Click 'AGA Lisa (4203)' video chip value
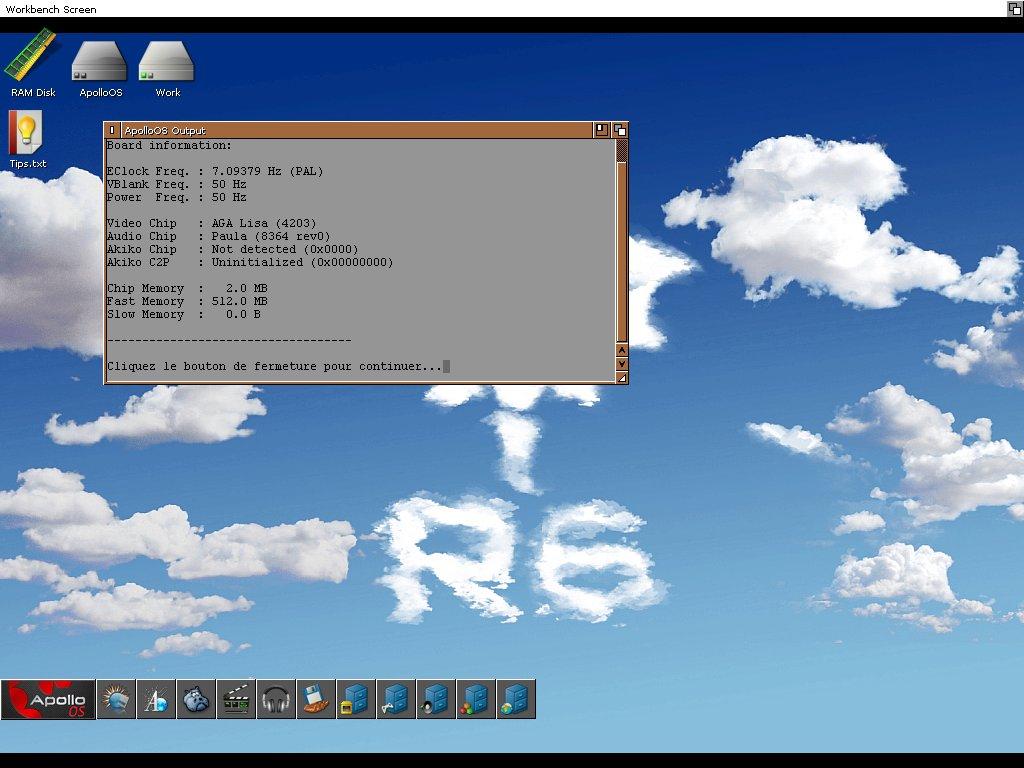Image resolution: width=1024 pixels, height=768 pixels. coord(264,223)
